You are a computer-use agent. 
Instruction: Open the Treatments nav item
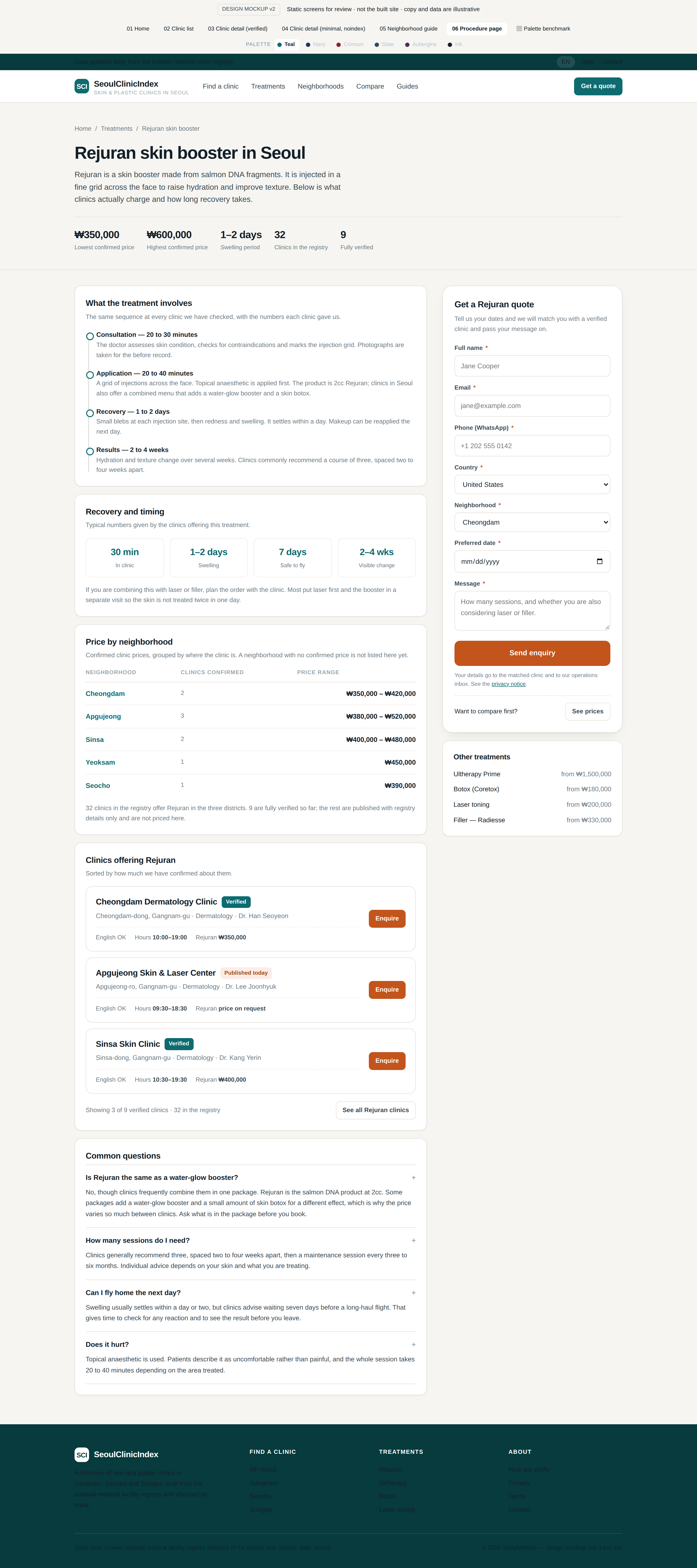click(x=268, y=86)
